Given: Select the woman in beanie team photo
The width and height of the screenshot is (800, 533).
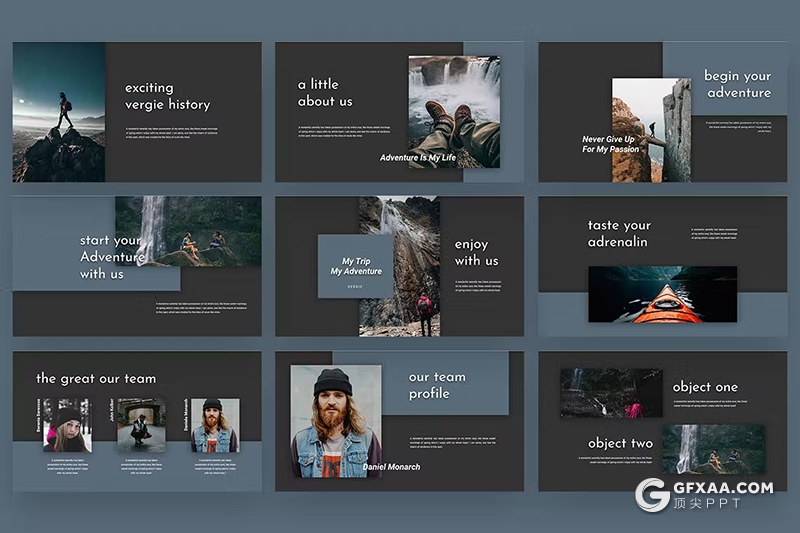Looking at the screenshot, I should click(x=67, y=426).
